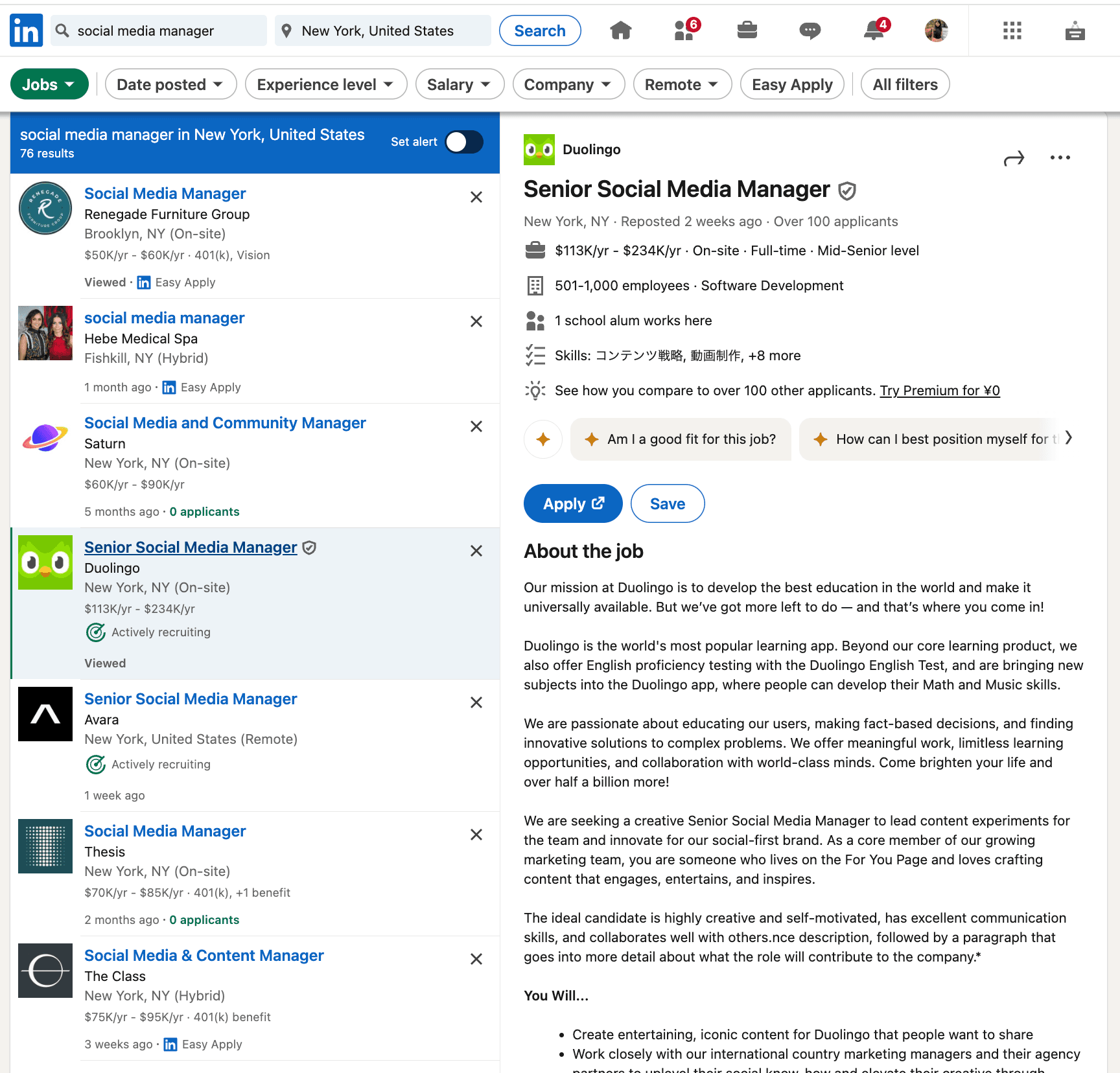Enable the Easy Apply filter
The width and height of the screenshot is (1120, 1073).
tap(791, 84)
